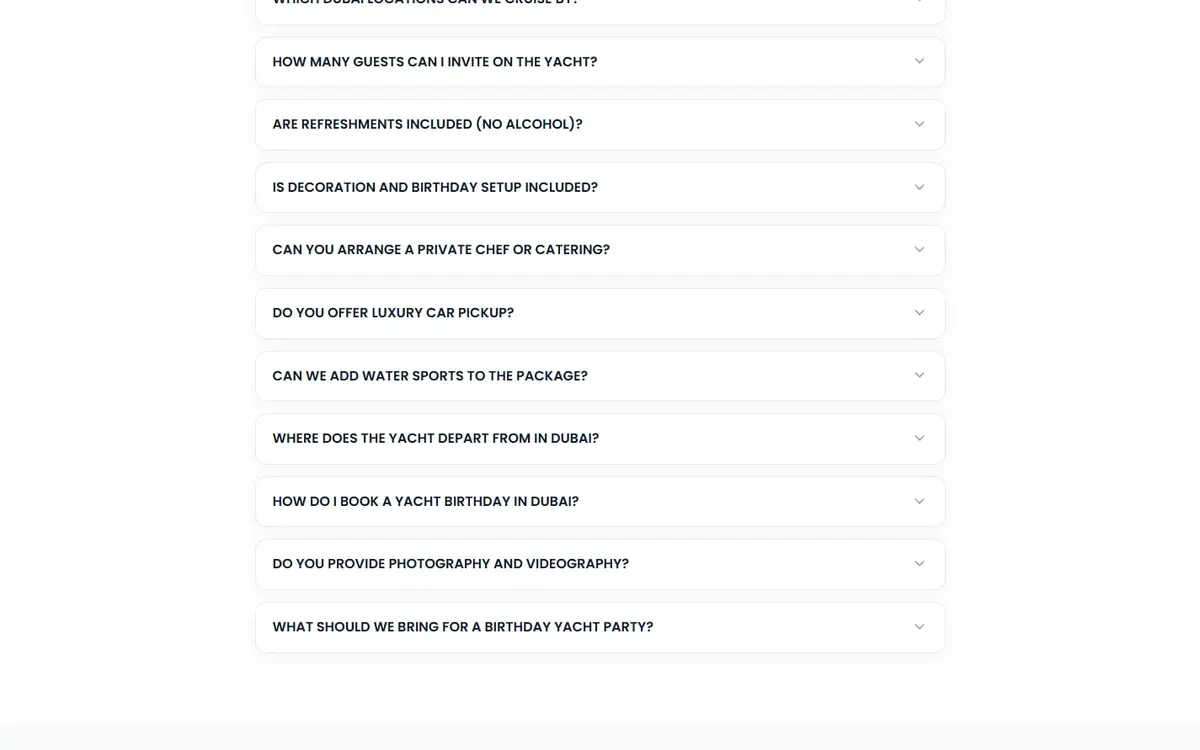The width and height of the screenshot is (1200, 750).
Task: Expand the guests on yacht question
Action: [600, 62]
